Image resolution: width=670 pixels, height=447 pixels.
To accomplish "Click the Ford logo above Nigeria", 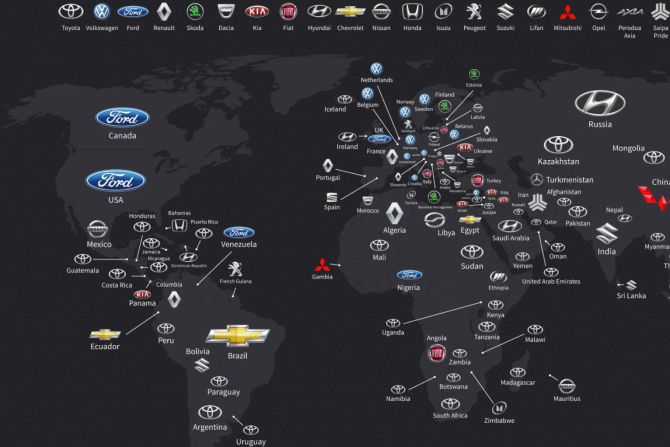I will pyautogui.click(x=409, y=275).
